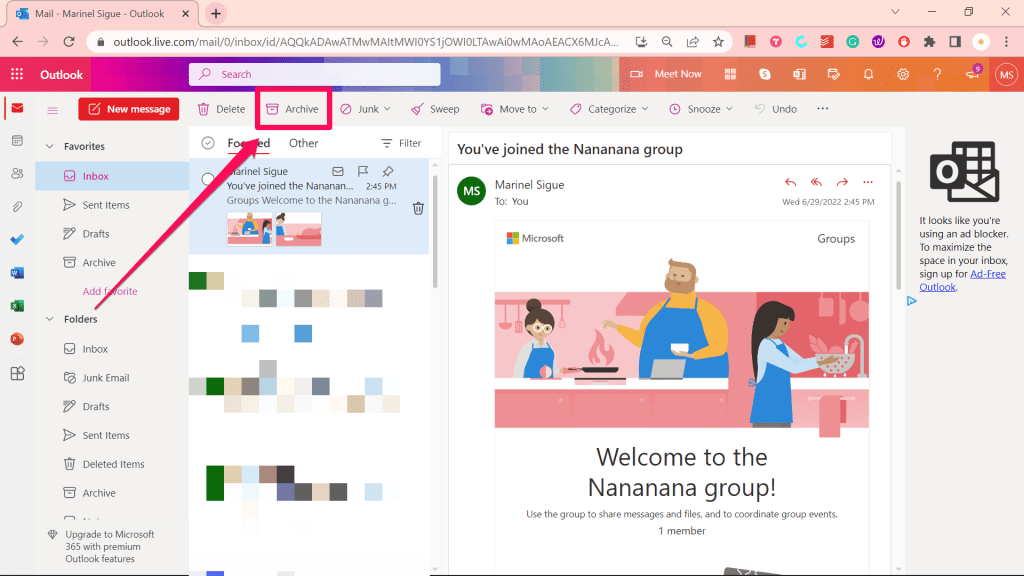
Task: Click the message list scrollbar
Action: tap(434, 230)
